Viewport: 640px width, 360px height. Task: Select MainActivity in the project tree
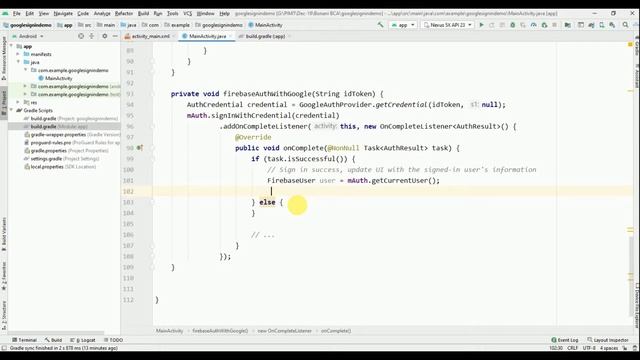(x=55, y=78)
